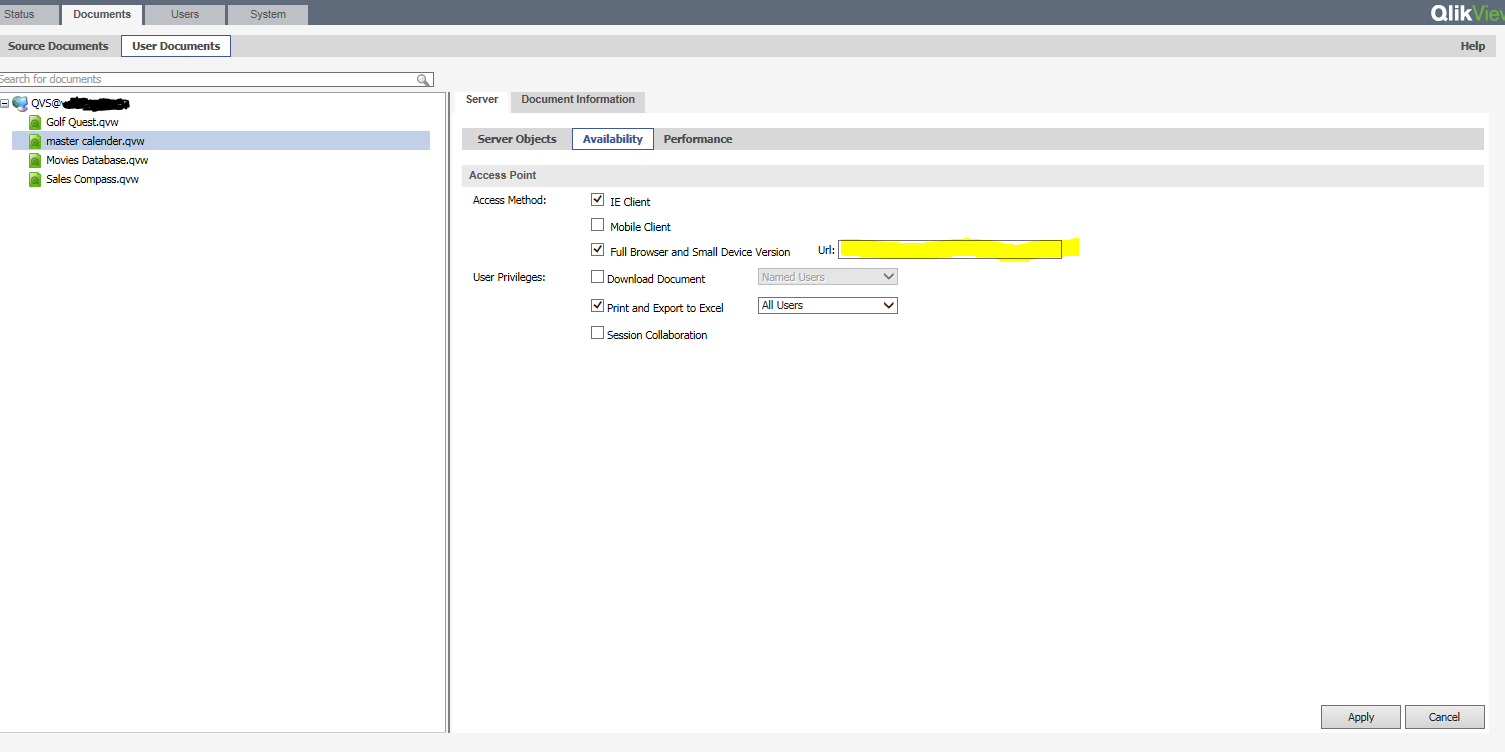Collapse the QVS server tree node
1505x752 pixels.
pos(5,103)
